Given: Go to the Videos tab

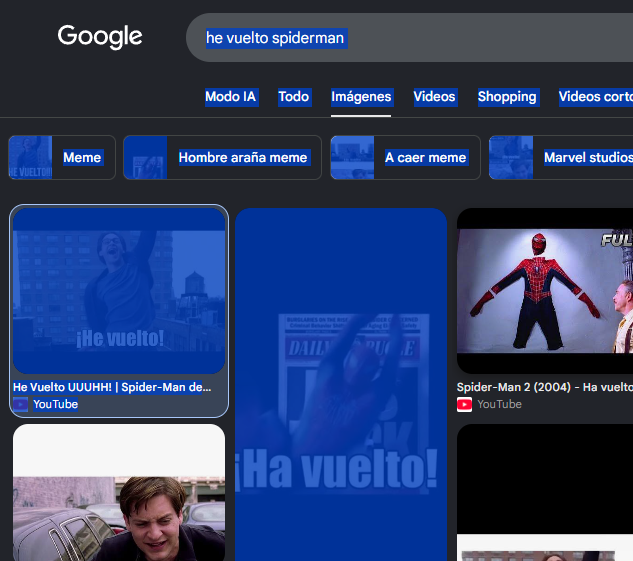Looking at the screenshot, I should pyautogui.click(x=434, y=97).
